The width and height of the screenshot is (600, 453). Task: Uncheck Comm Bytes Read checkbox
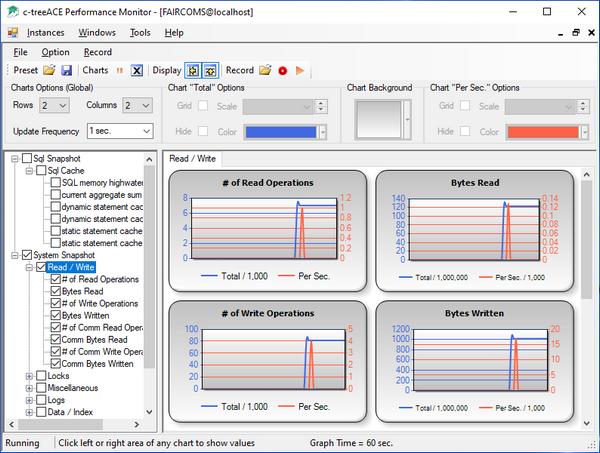click(56, 339)
